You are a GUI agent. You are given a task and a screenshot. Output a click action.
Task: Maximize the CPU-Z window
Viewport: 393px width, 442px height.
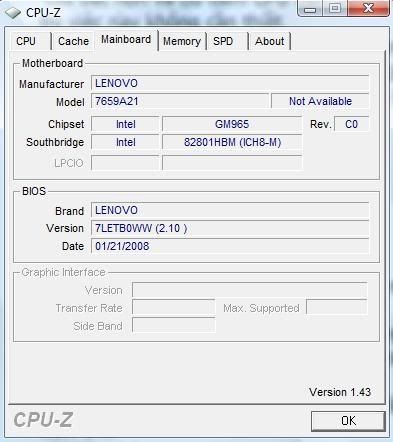[335, 9]
